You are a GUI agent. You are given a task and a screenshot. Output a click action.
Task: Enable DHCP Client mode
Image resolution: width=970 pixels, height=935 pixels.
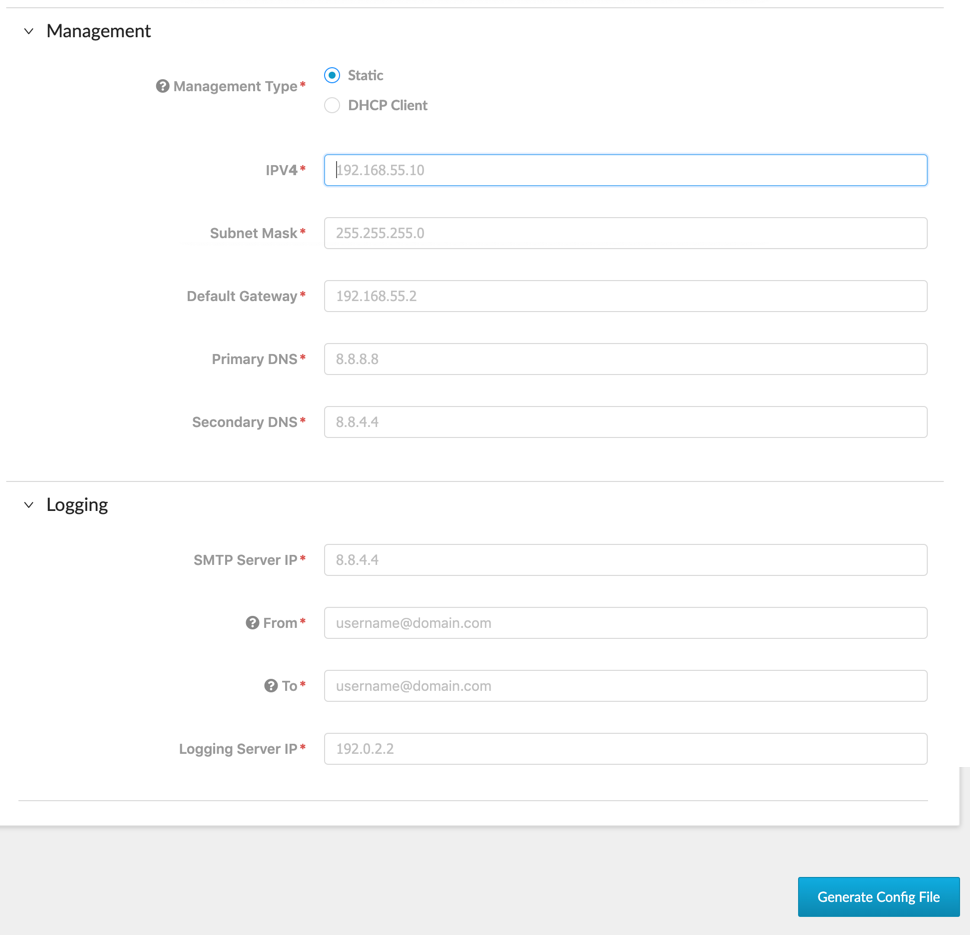click(331, 105)
